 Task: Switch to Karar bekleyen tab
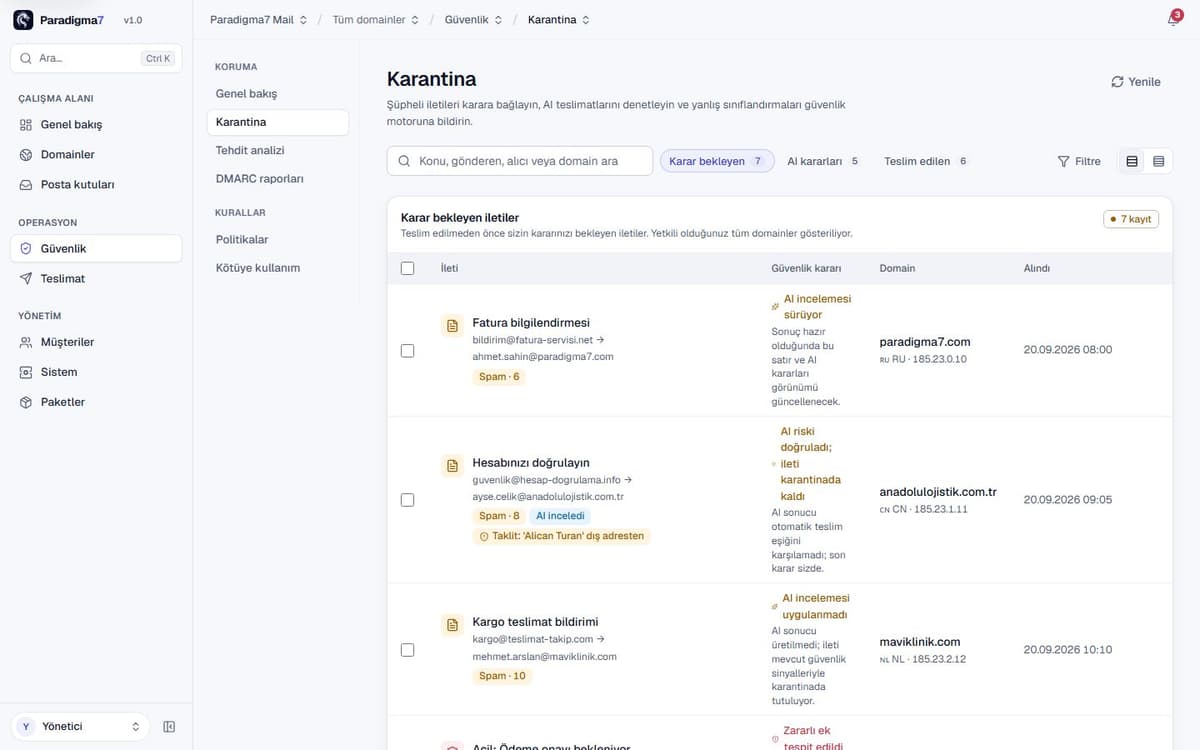(717, 161)
